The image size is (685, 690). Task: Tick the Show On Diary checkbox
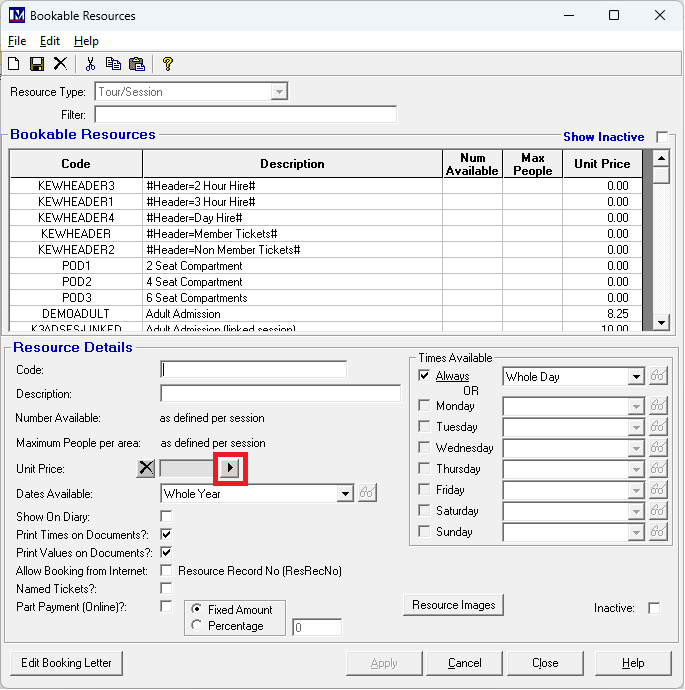pos(166,516)
